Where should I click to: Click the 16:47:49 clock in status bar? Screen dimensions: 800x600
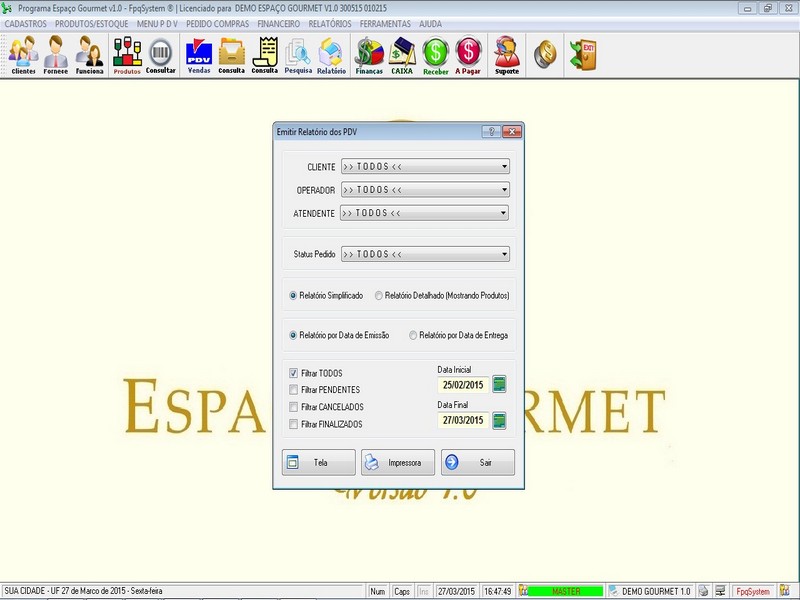pos(497,591)
